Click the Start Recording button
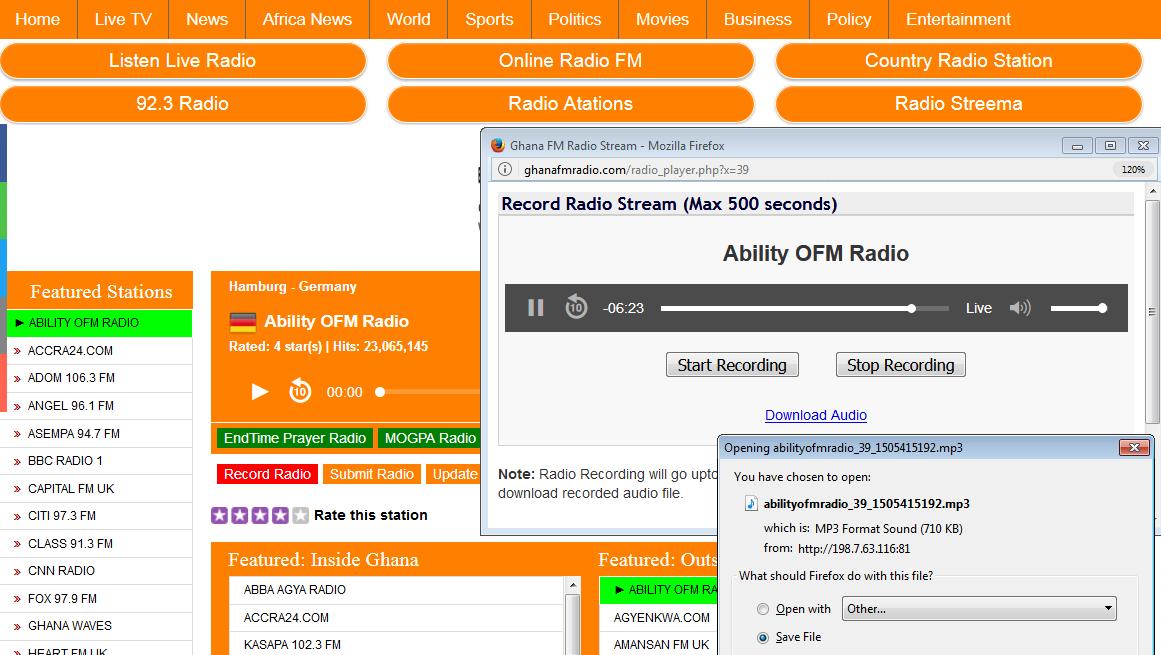 pos(732,365)
